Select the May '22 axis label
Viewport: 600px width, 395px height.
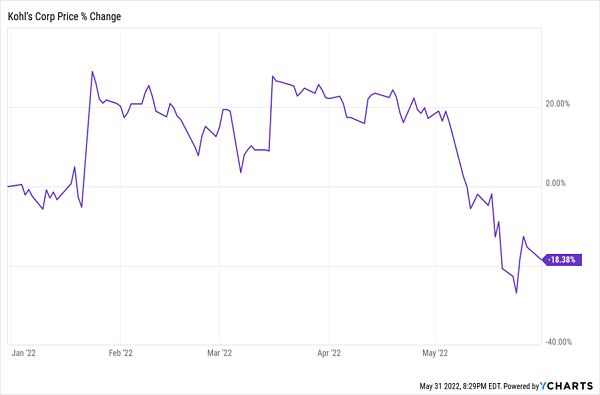click(x=435, y=353)
